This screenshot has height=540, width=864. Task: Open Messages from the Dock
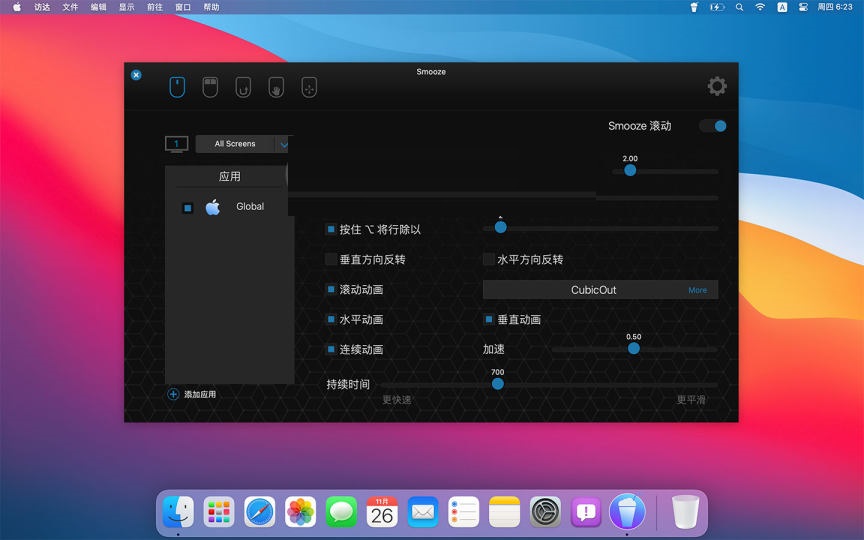point(341,512)
